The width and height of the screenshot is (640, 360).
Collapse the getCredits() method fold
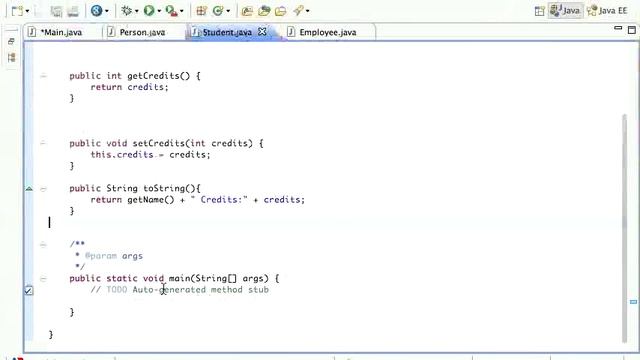(x=43, y=76)
